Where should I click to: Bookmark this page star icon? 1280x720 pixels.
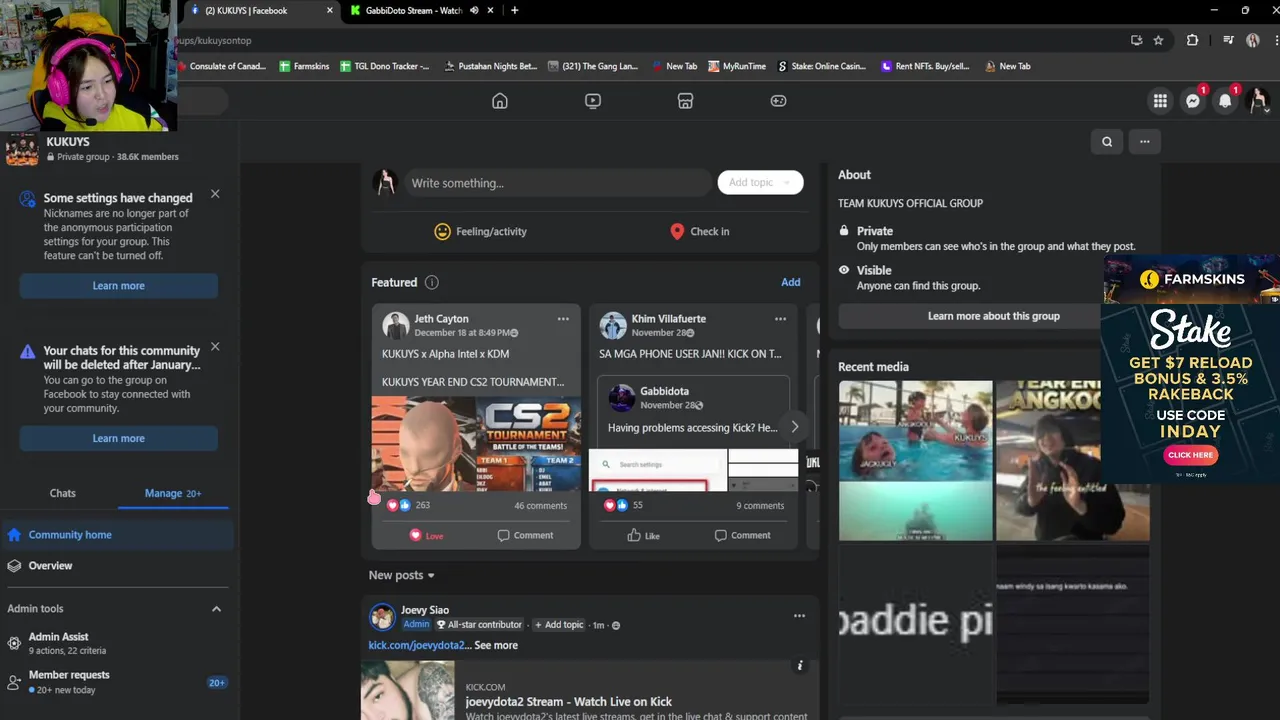1158,41
